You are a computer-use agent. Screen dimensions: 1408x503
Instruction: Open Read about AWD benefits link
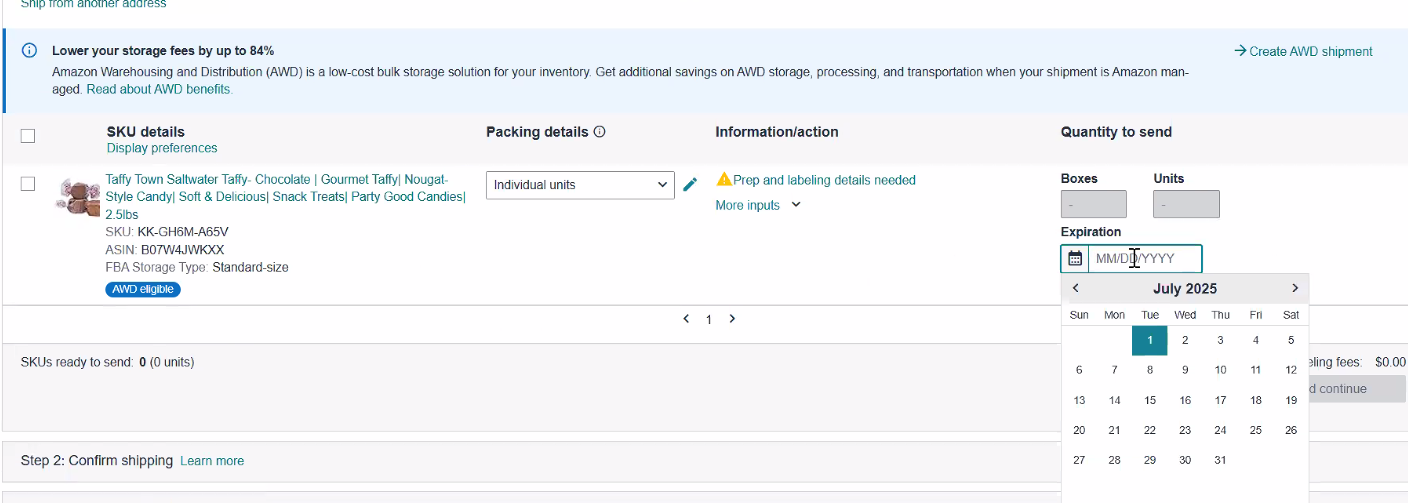coord(159,89)
